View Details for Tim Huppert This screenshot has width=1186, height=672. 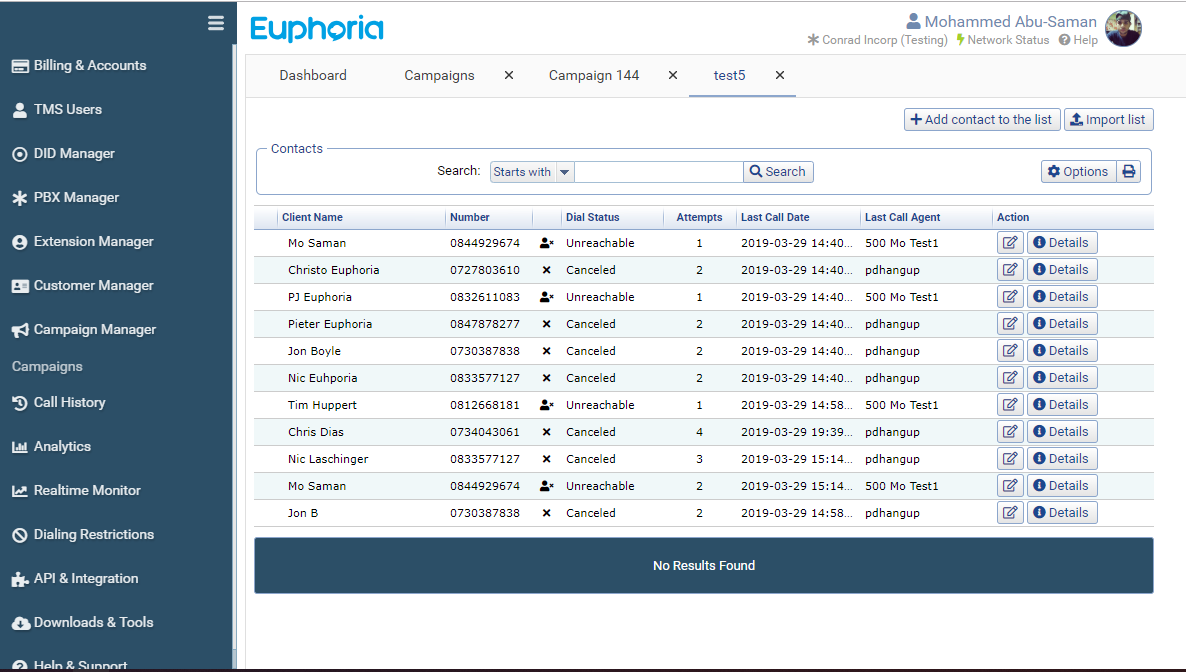point(1061,405)
